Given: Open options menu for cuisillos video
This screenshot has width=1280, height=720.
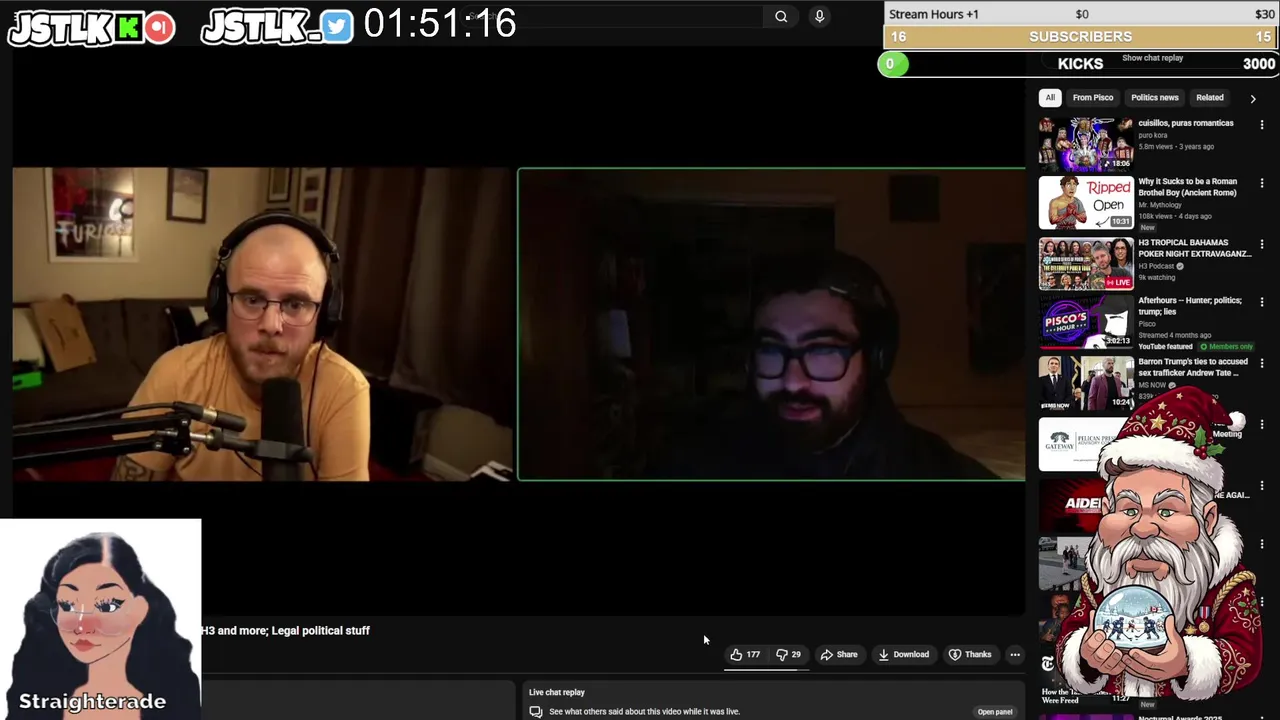Looking at the screenshot, I should tap(1262, 125).
